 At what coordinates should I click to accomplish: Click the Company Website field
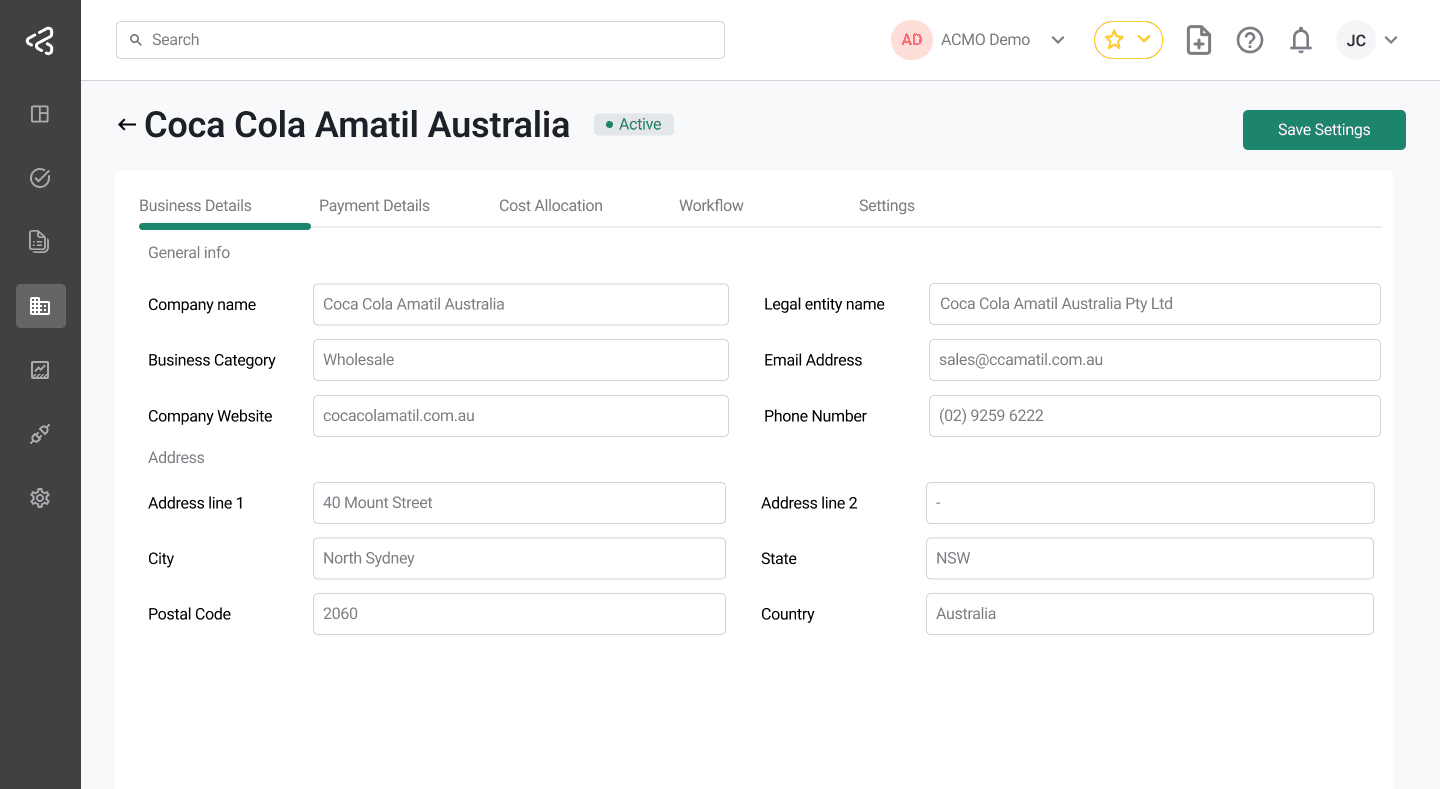click(521, 416)
